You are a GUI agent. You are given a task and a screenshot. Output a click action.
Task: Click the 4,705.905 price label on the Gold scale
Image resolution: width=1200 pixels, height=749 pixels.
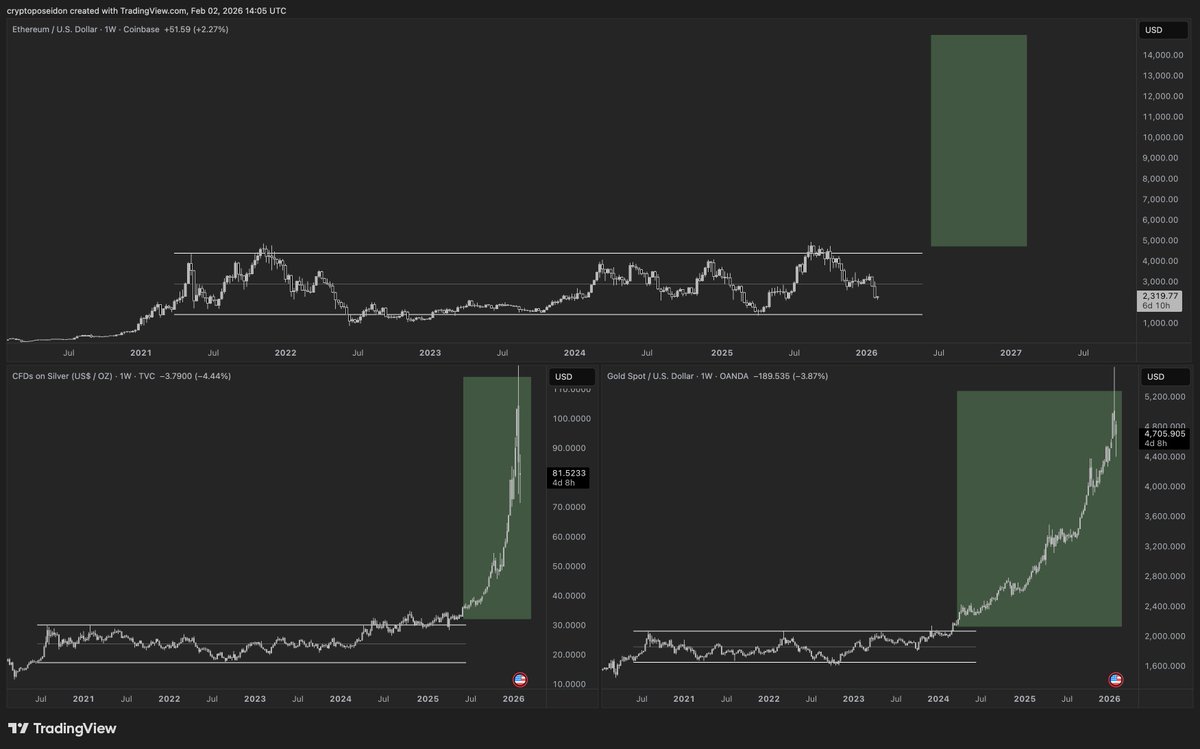pos(1163,435)
